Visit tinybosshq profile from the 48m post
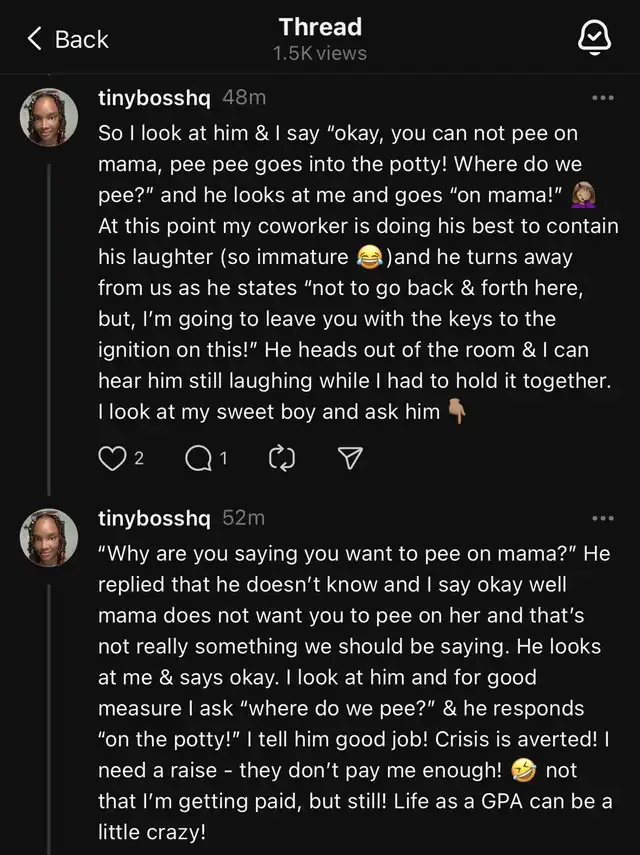640x855 pixels. (x=154, y=98)
